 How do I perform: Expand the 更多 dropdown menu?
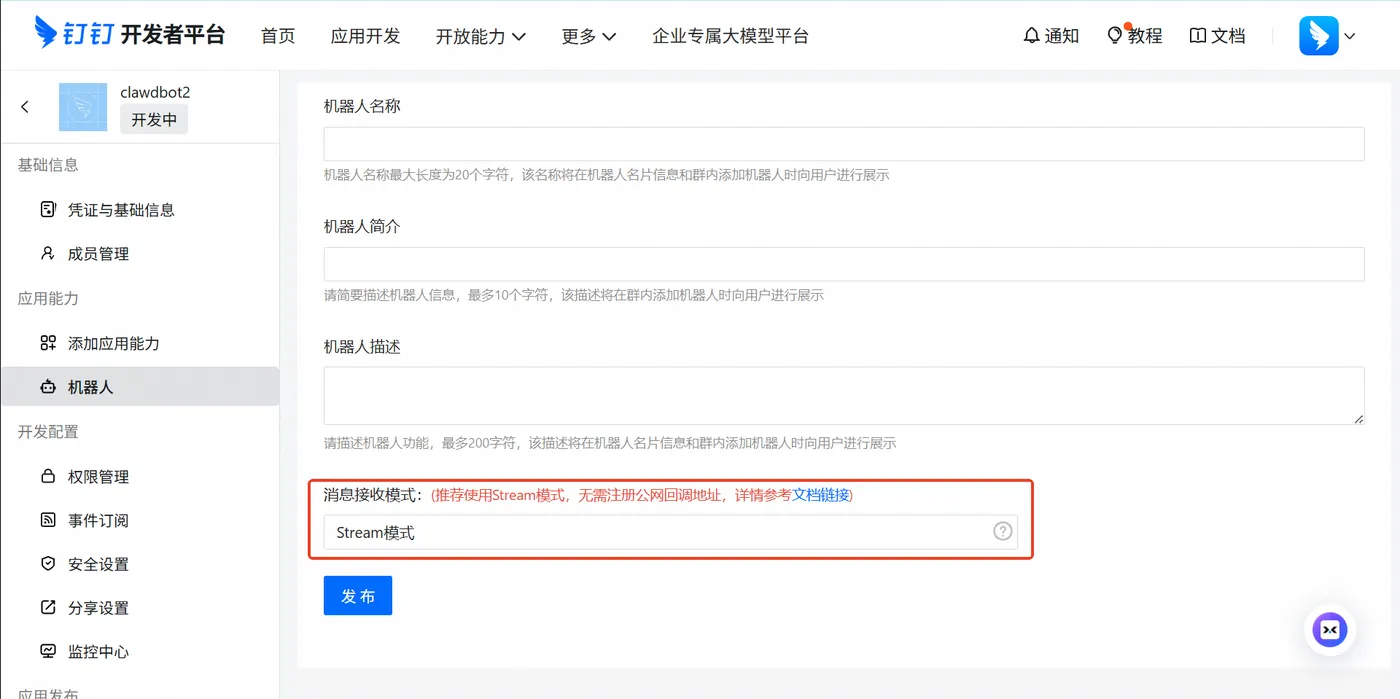click(589, 36)
